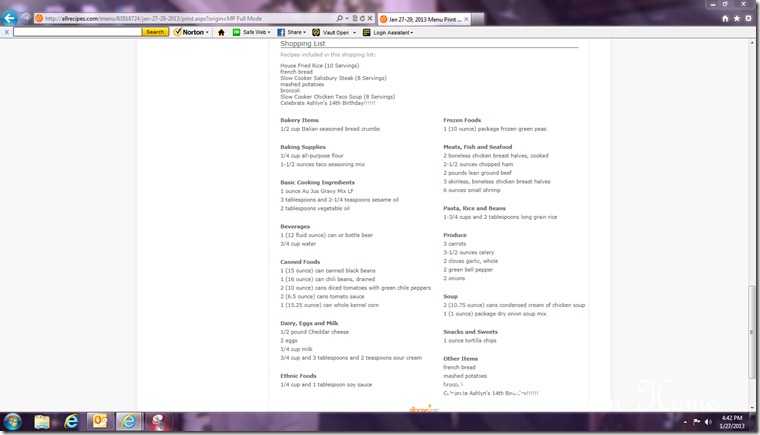This screenshot has width=760, height=435.
Task: Click the Facebook Share icon
Action: [281, 32]
